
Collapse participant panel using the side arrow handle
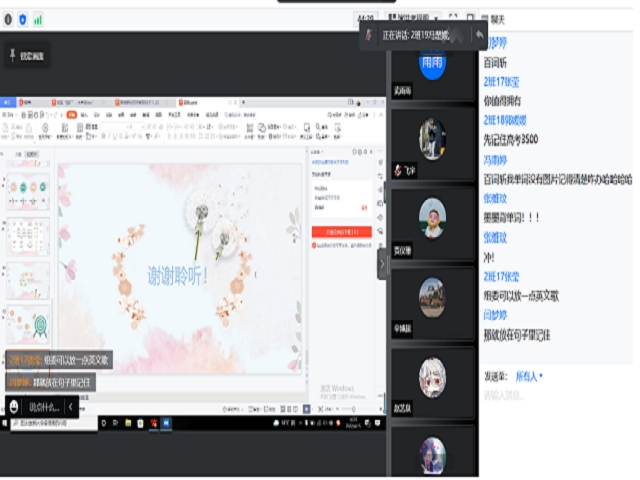click(381, 264)
